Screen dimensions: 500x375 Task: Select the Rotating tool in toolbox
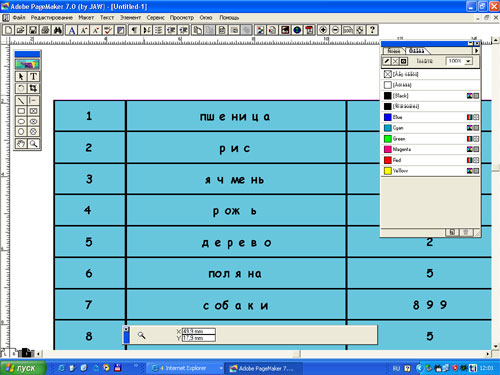21,88
